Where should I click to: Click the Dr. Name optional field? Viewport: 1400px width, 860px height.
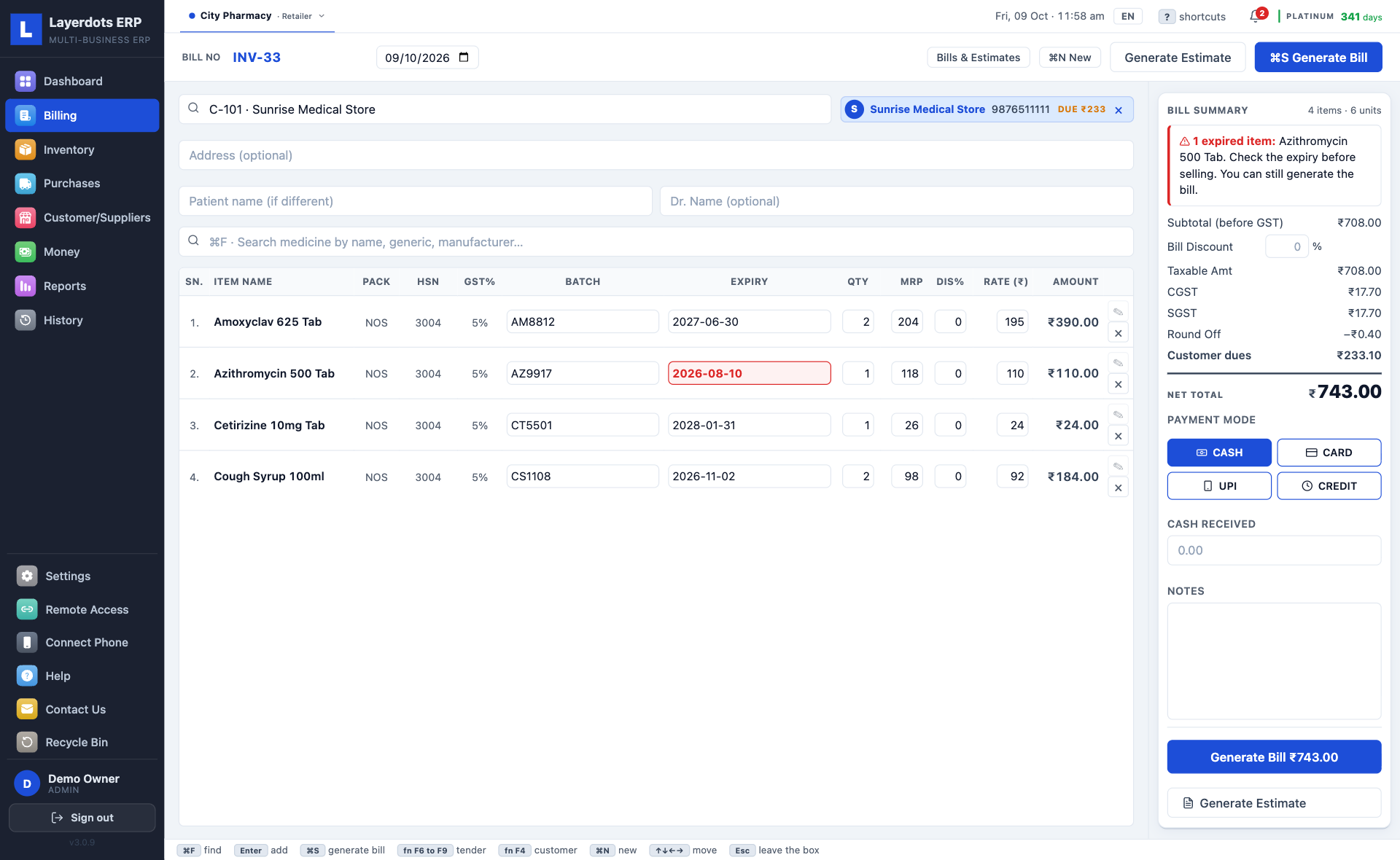point(896,201)
